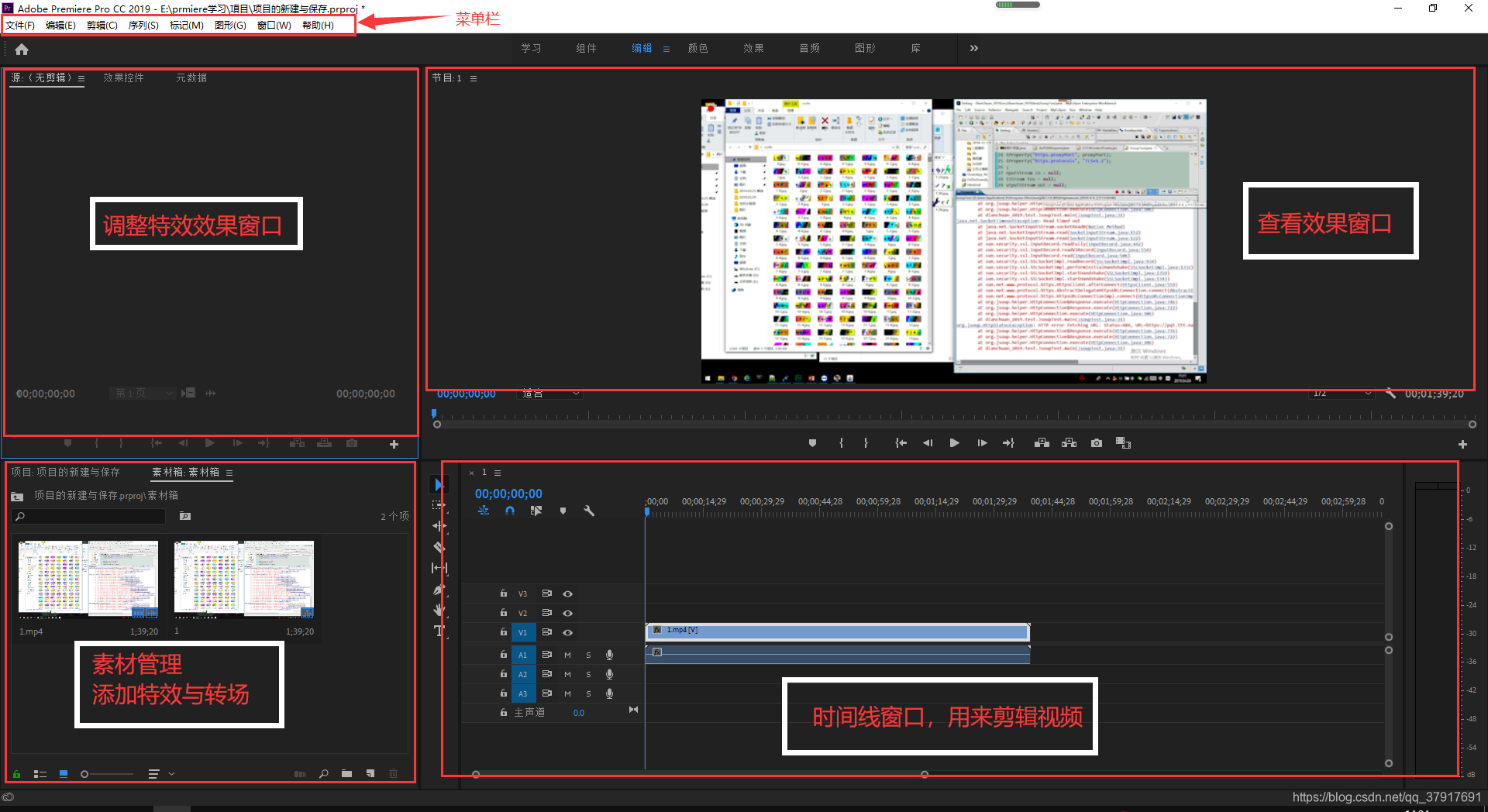Image resolution: width=1488 pixels, height=812 pixels.
Task: Open Program monitor settings wrench
Action: (1391, 394)
